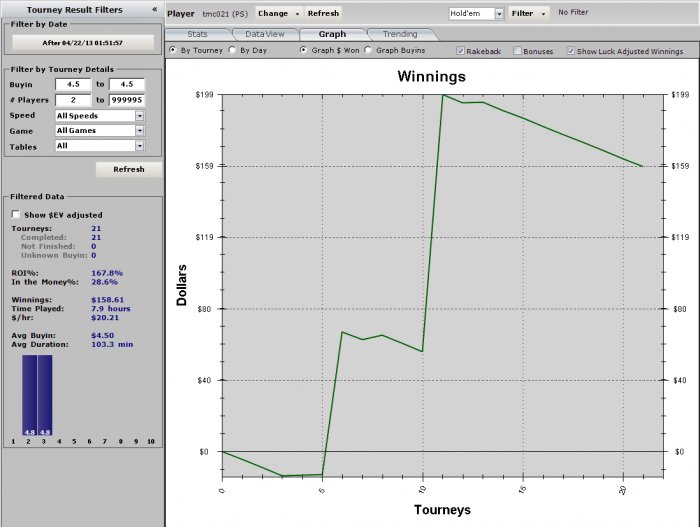Open the Change player dropdown
Viewport: 700px width, 527px height.
[277, 14]
